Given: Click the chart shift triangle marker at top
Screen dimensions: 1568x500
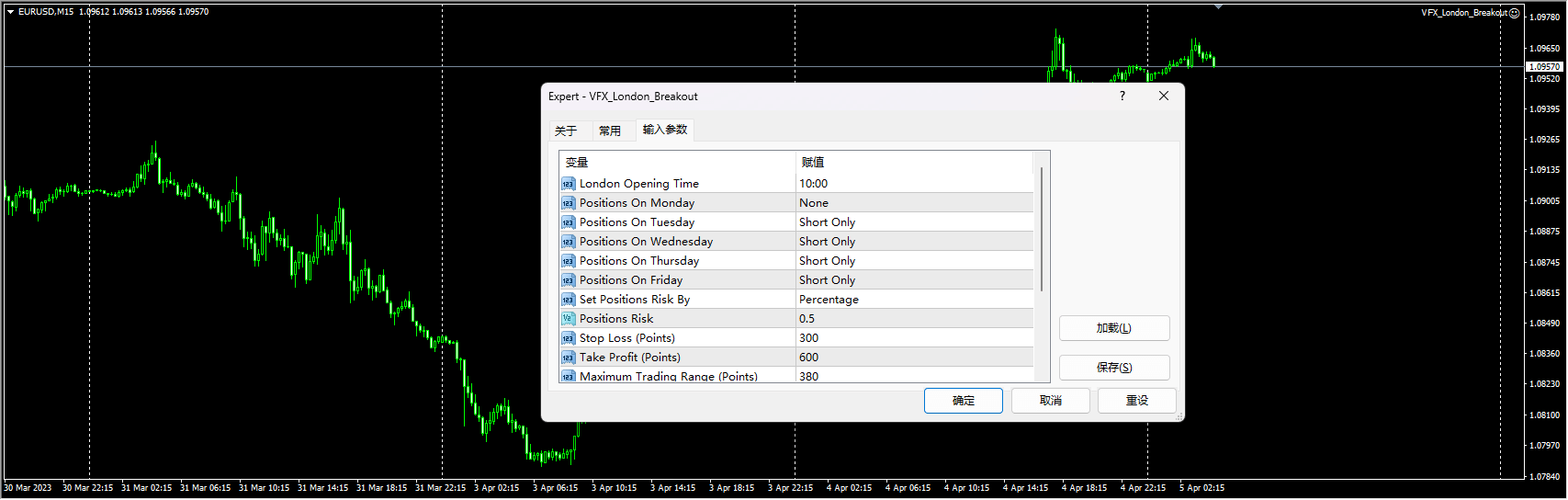Looking at the screenshot, I should coord(1218,6).
